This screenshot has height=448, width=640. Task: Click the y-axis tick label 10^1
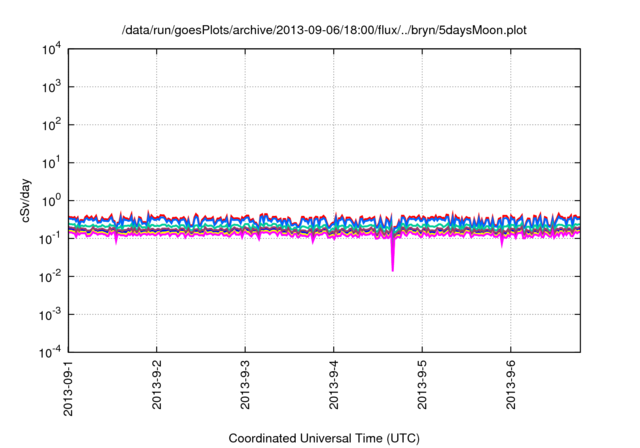click(51, 163)
